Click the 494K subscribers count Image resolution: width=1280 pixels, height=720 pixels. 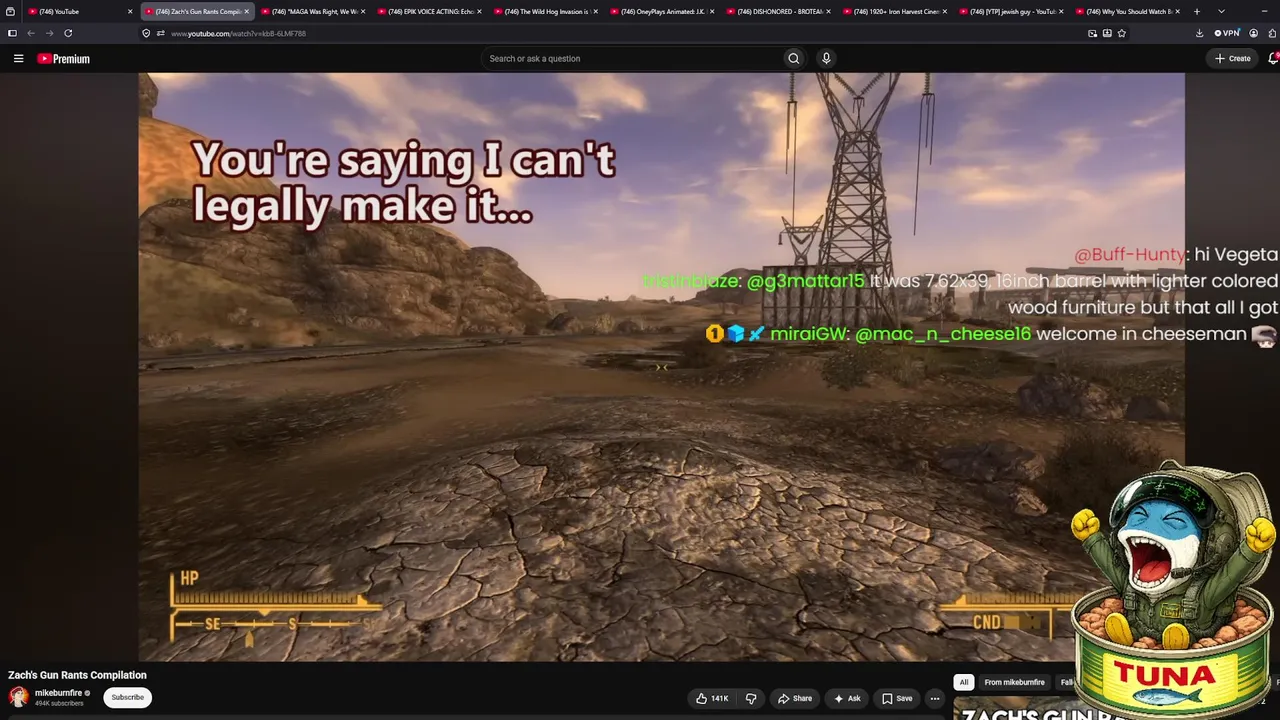pyautogui.click(x=57, y=704)
